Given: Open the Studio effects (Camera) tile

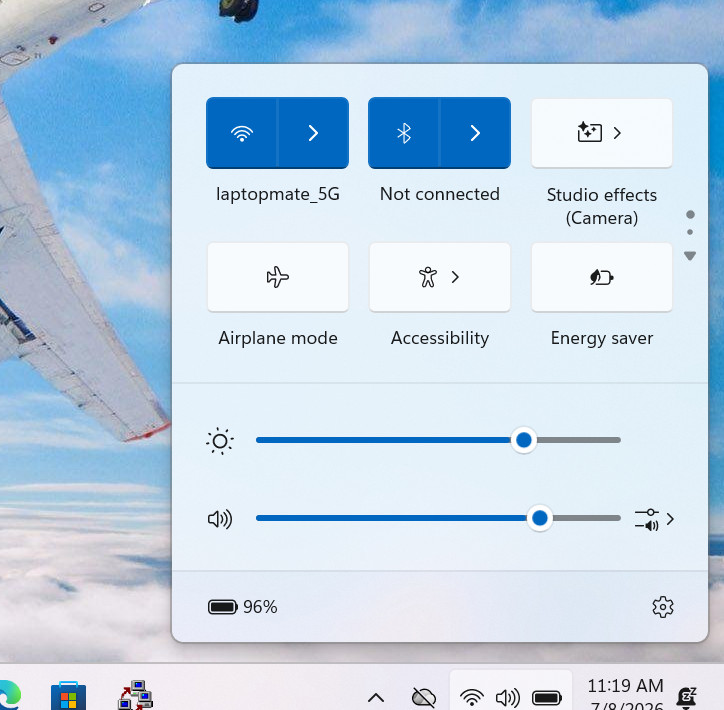Looking at the screenshot, I should click(601, 133).
